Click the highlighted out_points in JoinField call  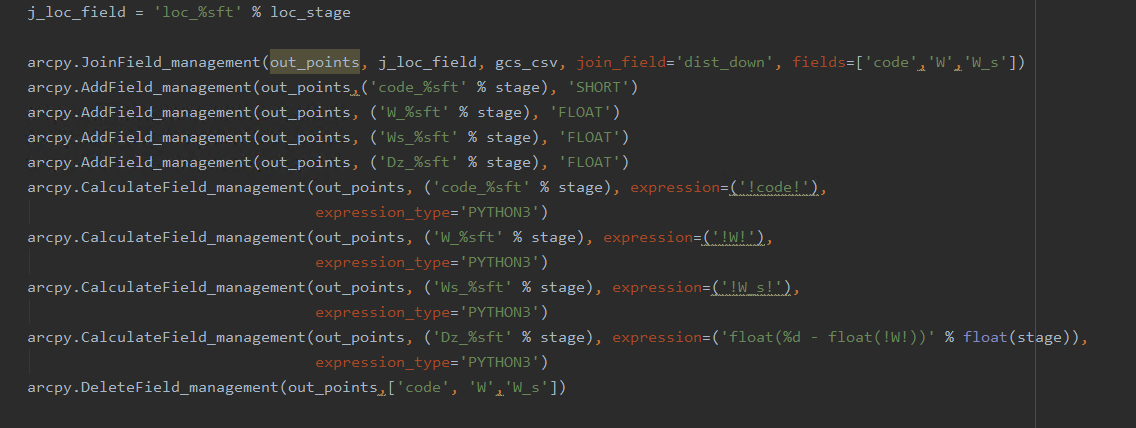315,62
